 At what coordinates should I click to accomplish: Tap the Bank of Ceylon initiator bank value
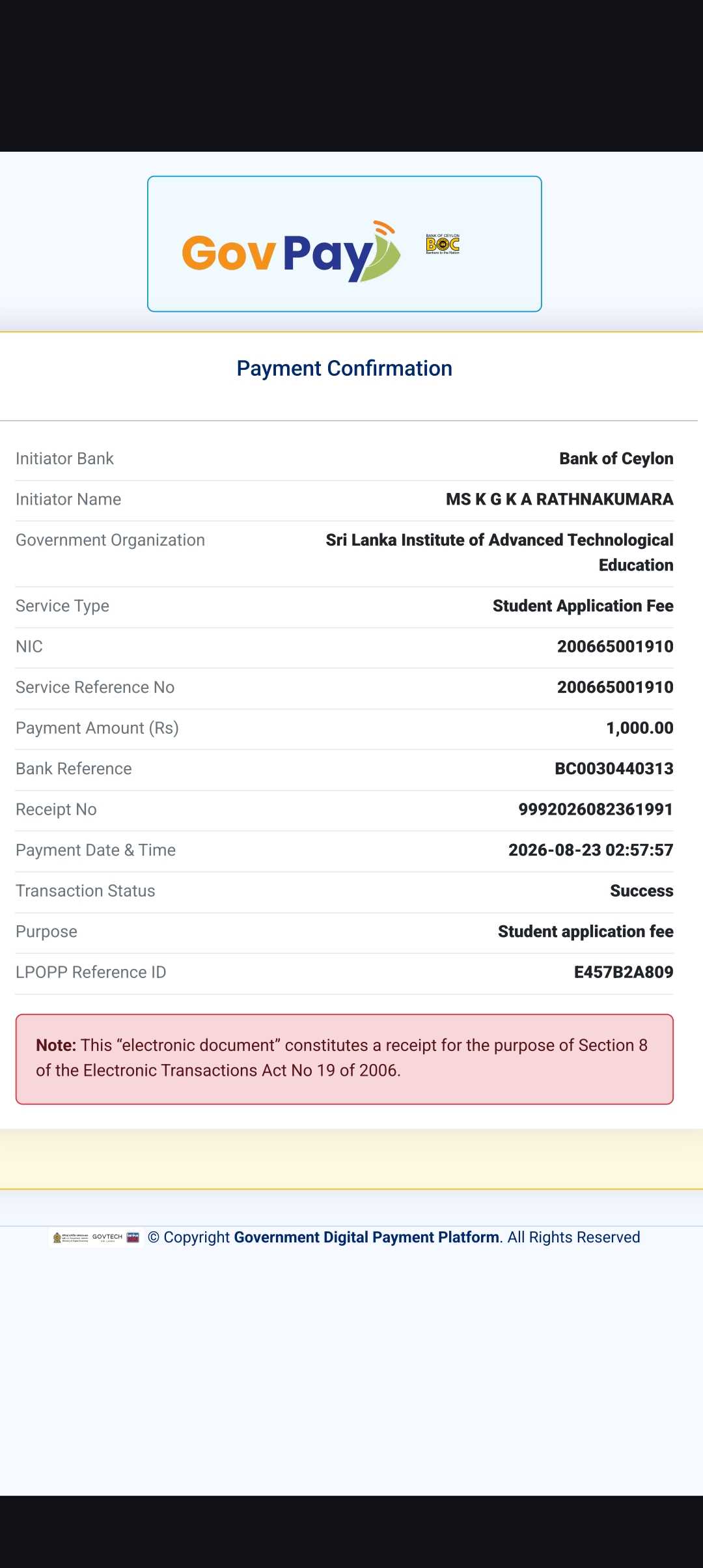[x=616, y=458]
